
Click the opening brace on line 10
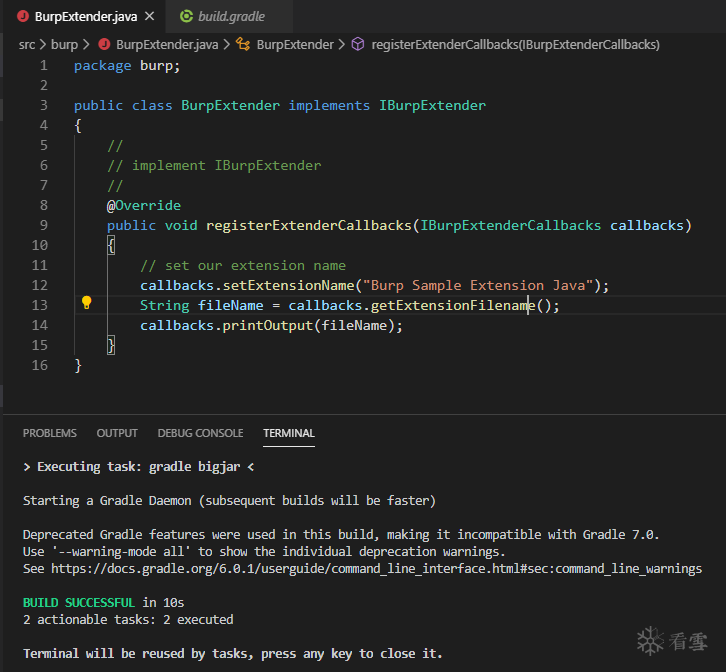click(111, 245)
